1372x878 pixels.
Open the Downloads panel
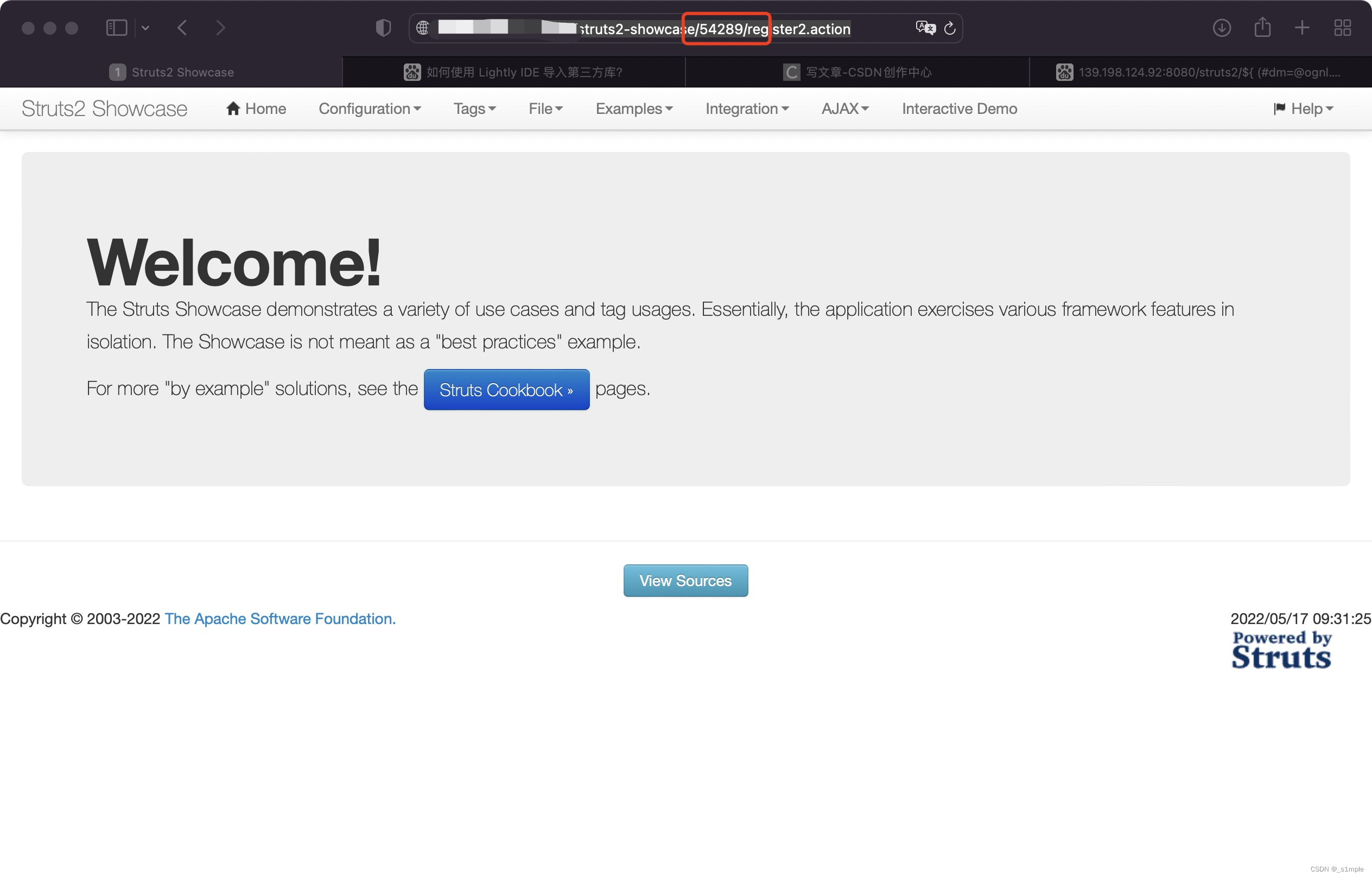click(1222, 27)
